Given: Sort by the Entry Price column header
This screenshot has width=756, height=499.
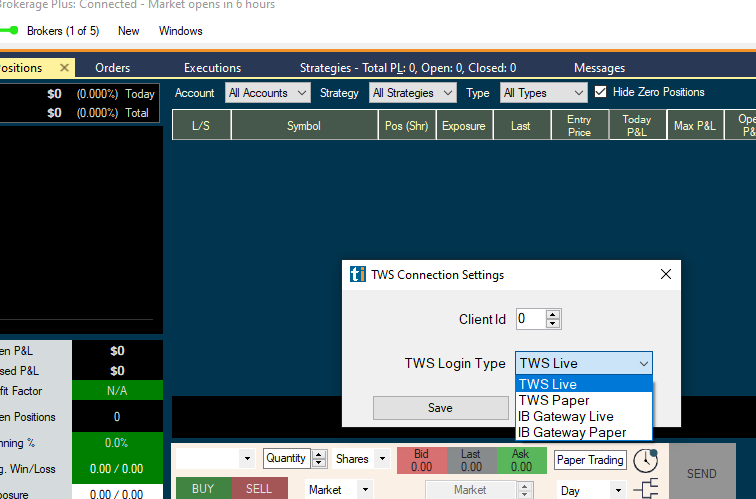Looking at the screenshot, I should coord(580,125).
